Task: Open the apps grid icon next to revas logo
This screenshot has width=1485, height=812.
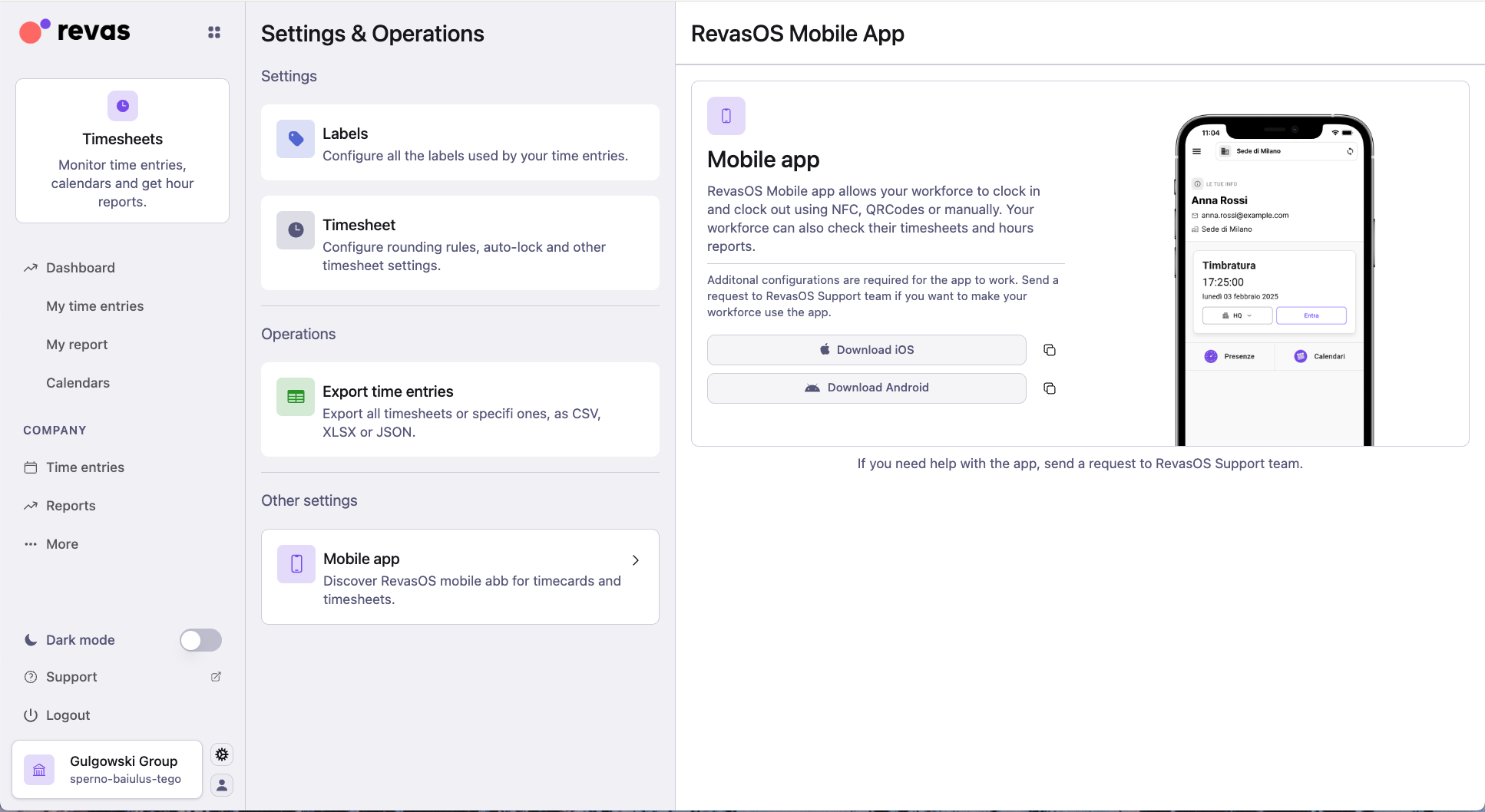Action: coord(213,32)
